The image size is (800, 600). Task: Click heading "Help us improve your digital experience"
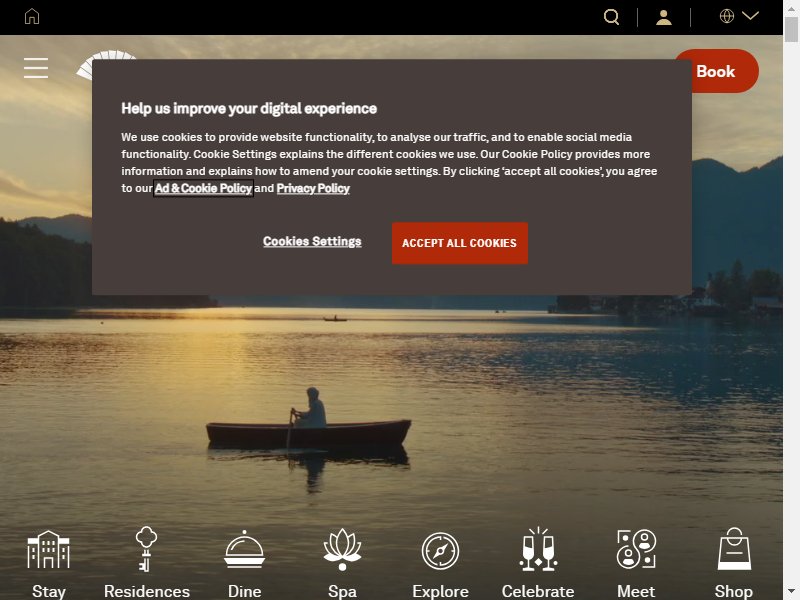(x=249, y=109)
